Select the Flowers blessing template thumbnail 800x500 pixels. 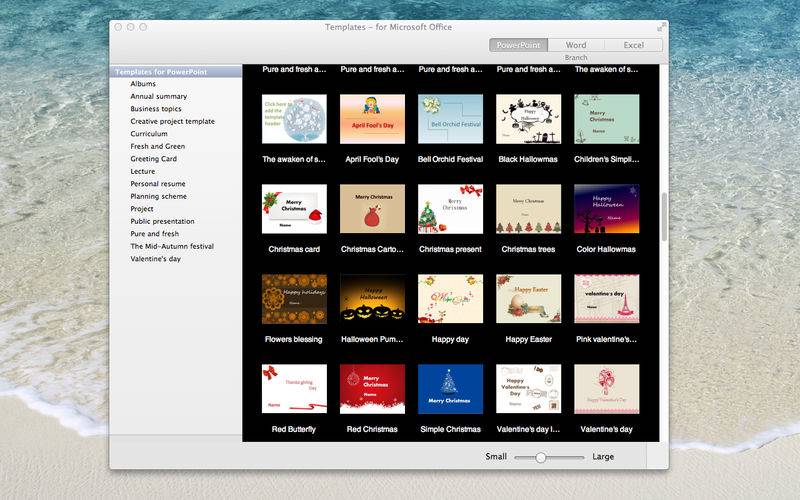pyautogui.click(x=294, y=299)
